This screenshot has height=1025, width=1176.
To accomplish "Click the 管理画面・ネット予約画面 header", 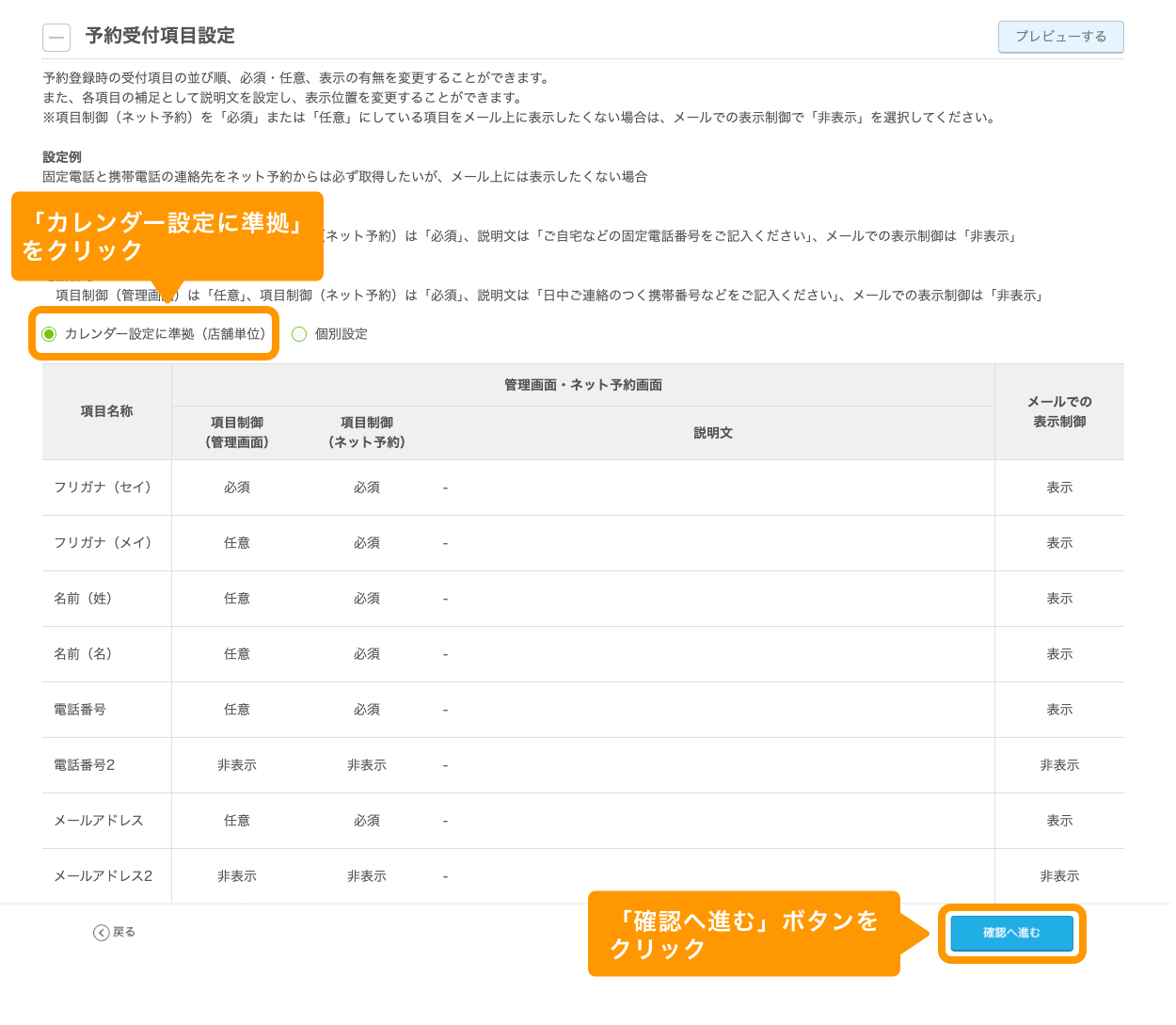I will point(583,385).
